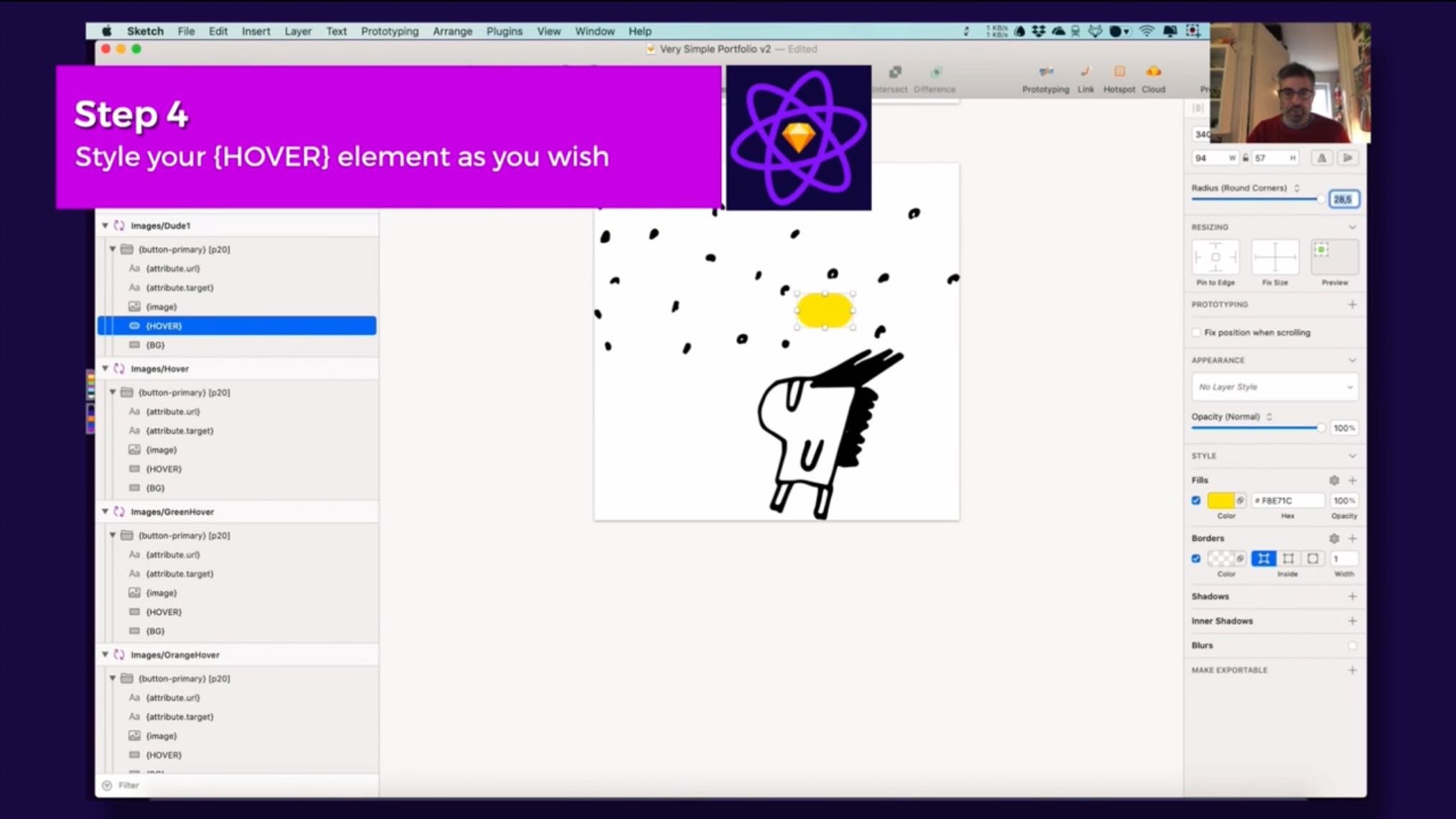Click Make Exportable plus button
The height and width of the screenshot is (819, 1456).
coord(1353,670)
